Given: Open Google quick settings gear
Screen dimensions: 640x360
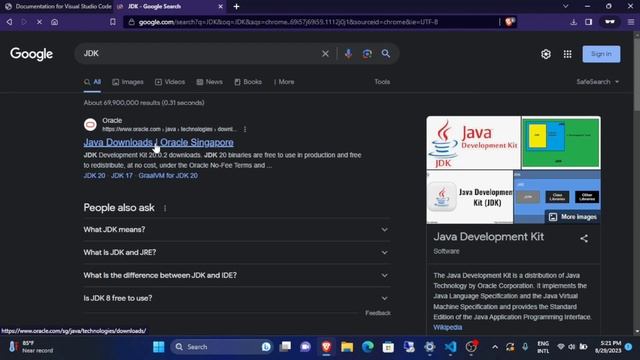Looking at the screenshot, I should click(546, 54).
